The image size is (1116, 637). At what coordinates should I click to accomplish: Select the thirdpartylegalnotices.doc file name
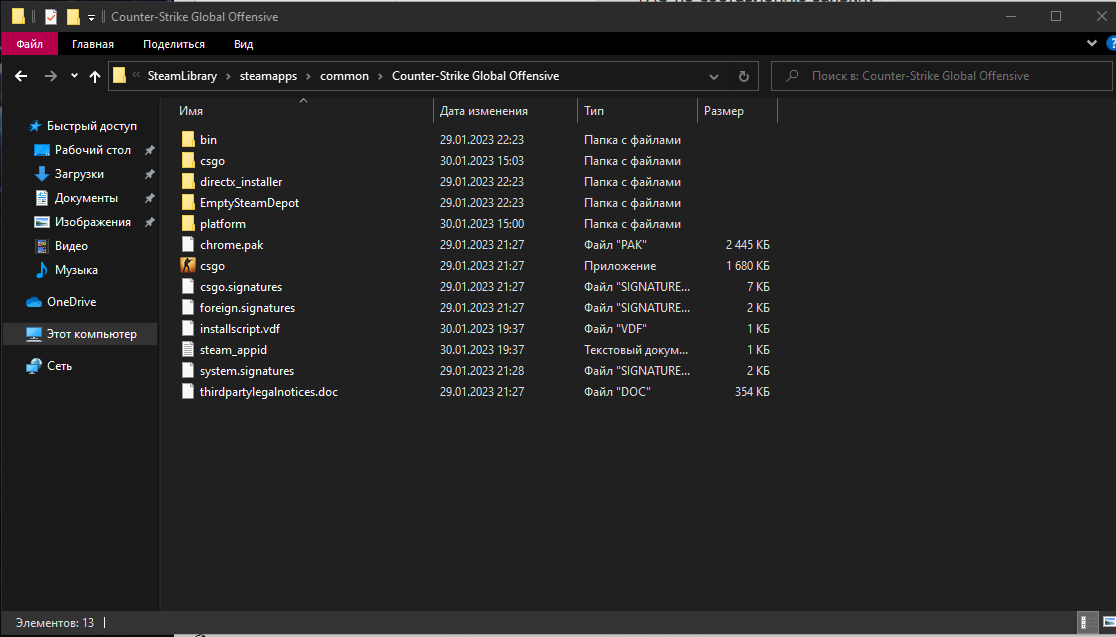269,392
